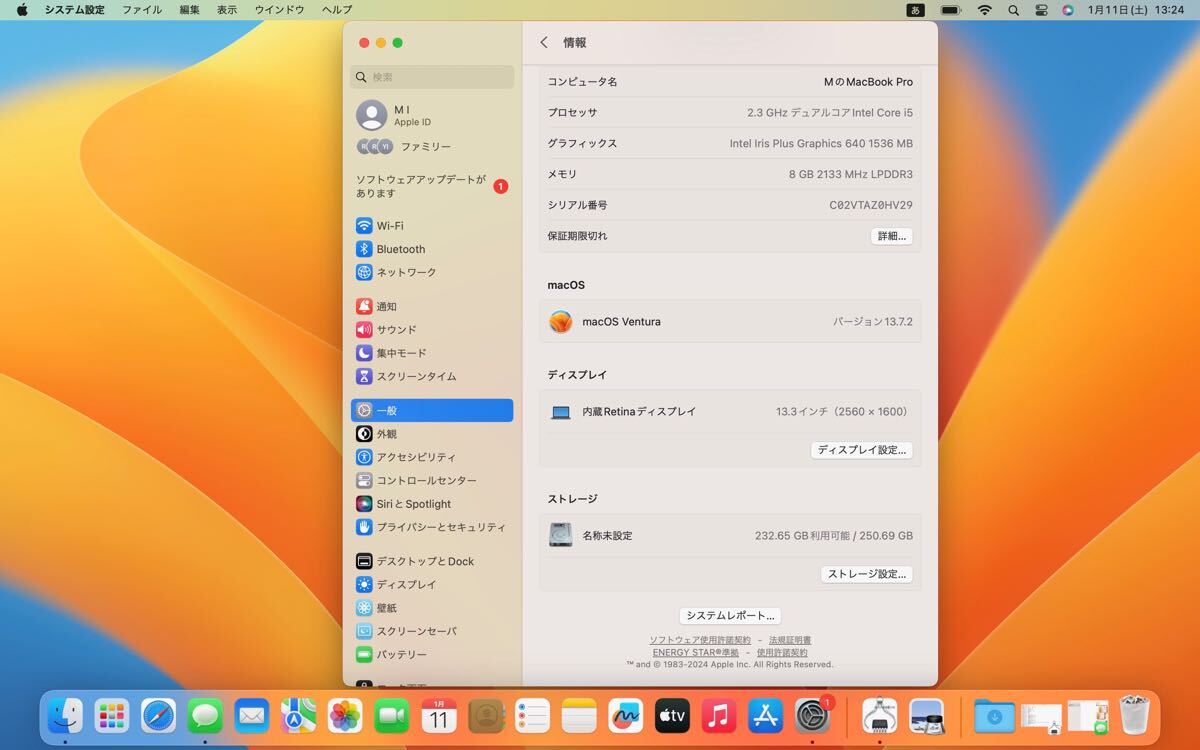Screen dimensions: 1200x750
Task: Open the 編集 menu
Action: pos(190,10)
